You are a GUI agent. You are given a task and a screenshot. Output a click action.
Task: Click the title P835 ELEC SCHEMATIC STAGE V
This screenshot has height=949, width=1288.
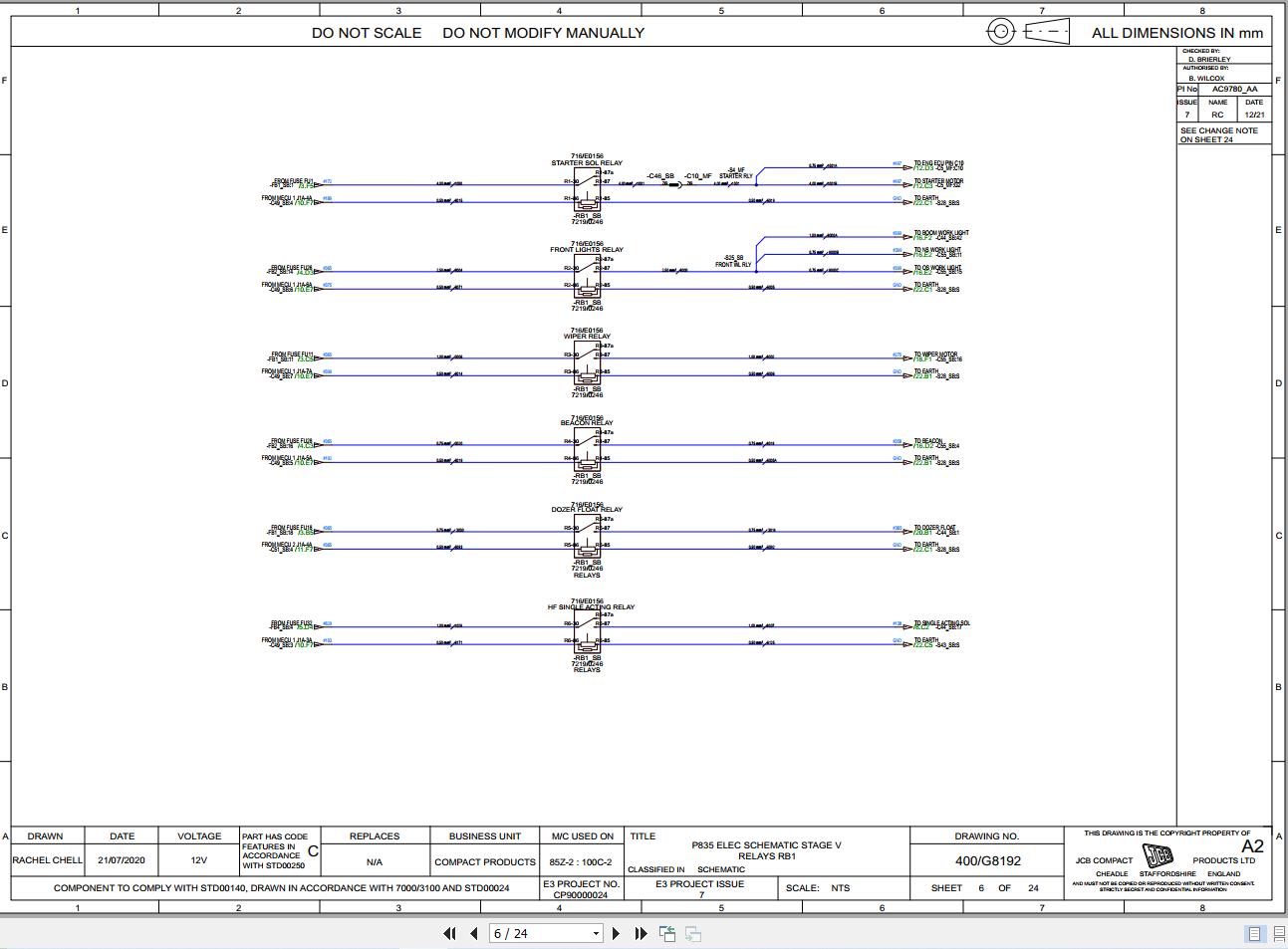coord(766,845)
